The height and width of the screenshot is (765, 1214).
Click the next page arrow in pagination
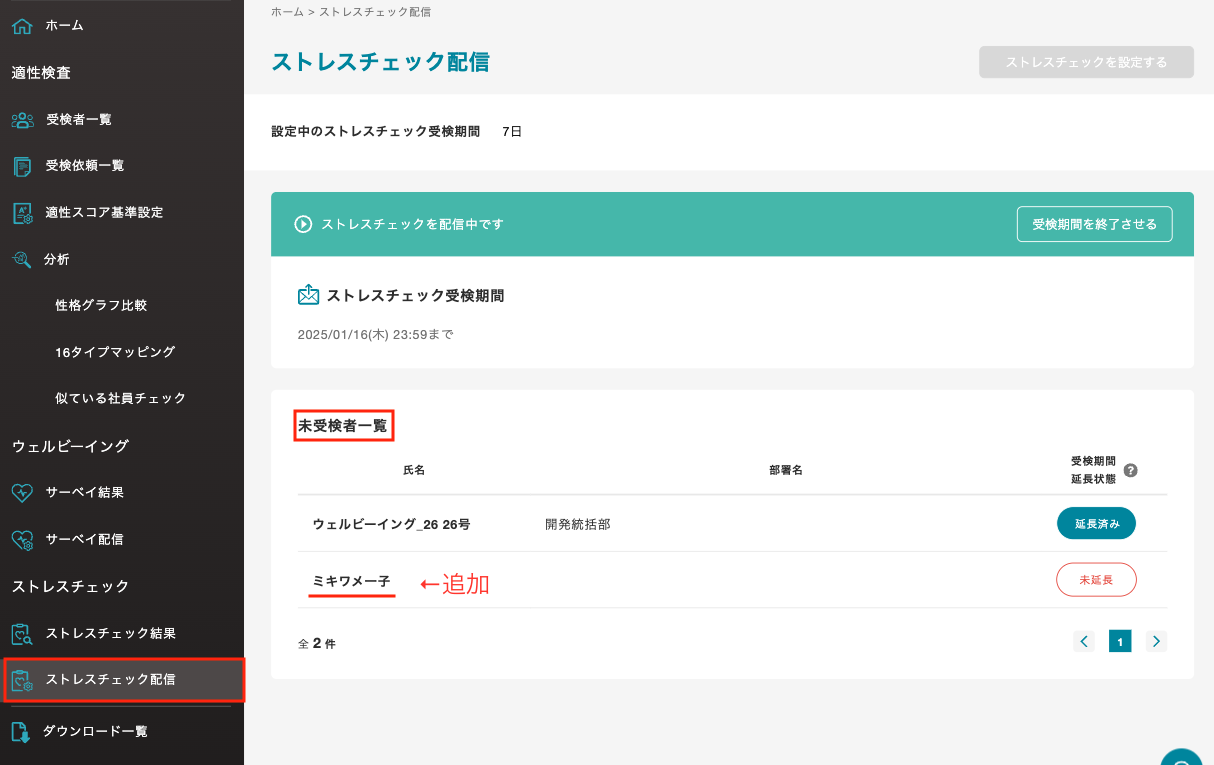click(x=1156, y=641)
